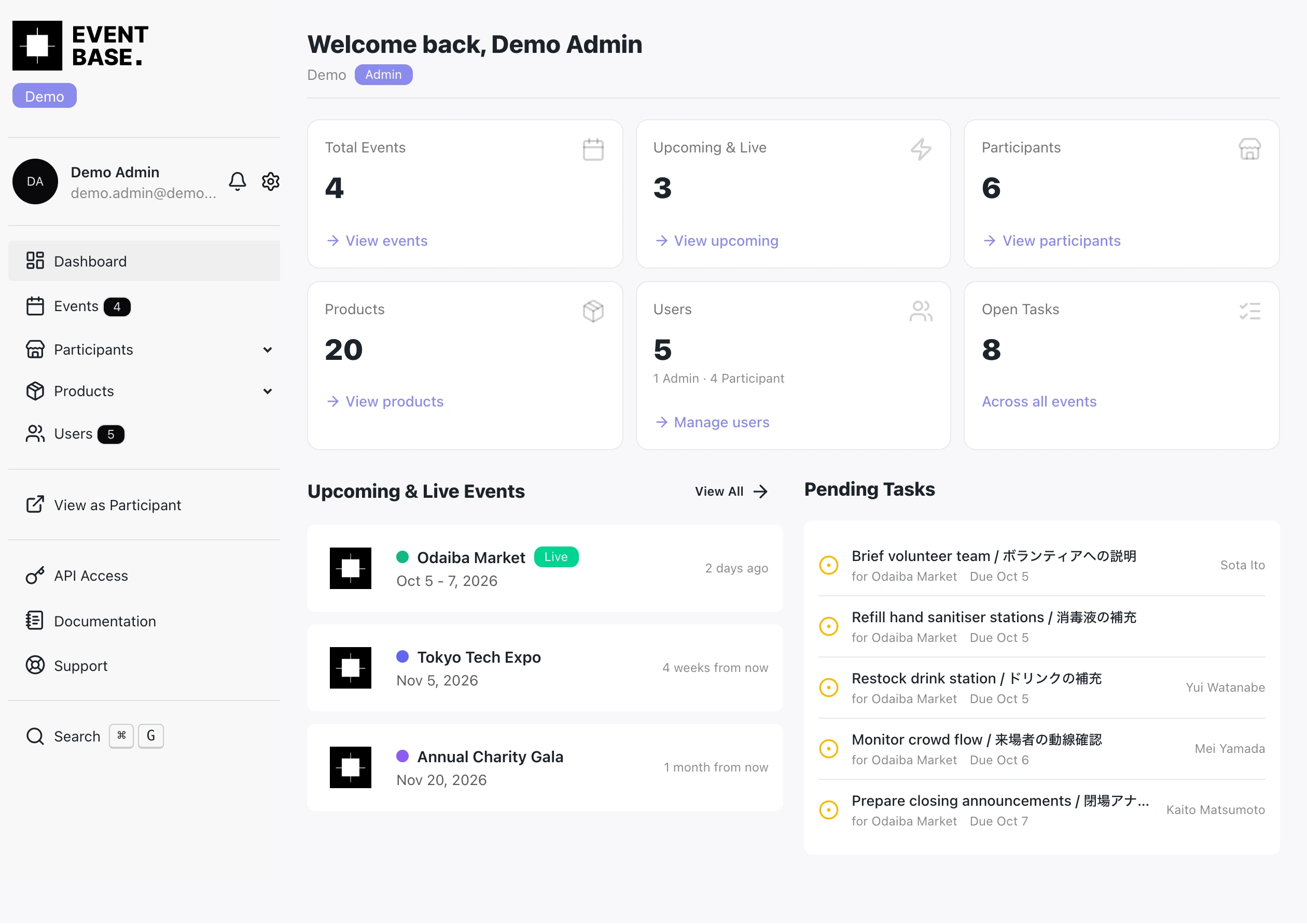Screen dimensions: 1307x924
Task: Click Odaiba Market event thumbnail
Action: pyautogui.click(x=351, y=568)
